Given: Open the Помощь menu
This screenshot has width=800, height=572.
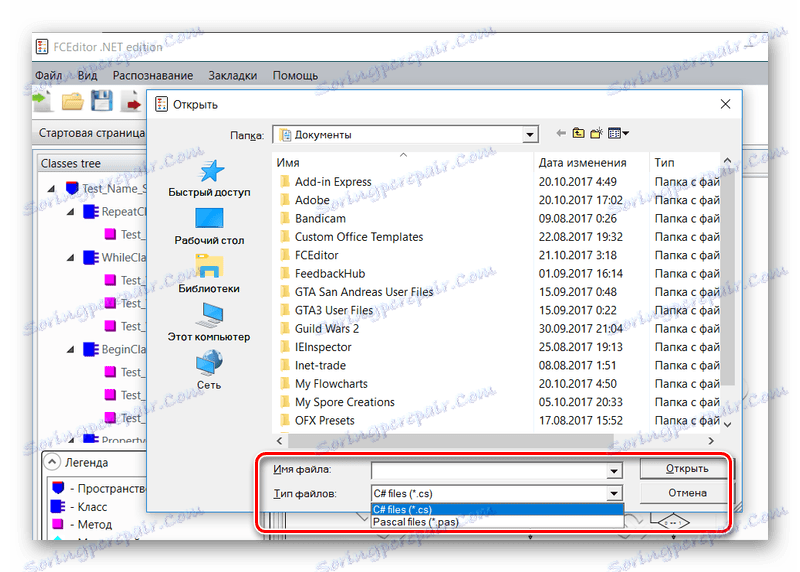Looking at the screenshot, I should [x=295, y=76].
